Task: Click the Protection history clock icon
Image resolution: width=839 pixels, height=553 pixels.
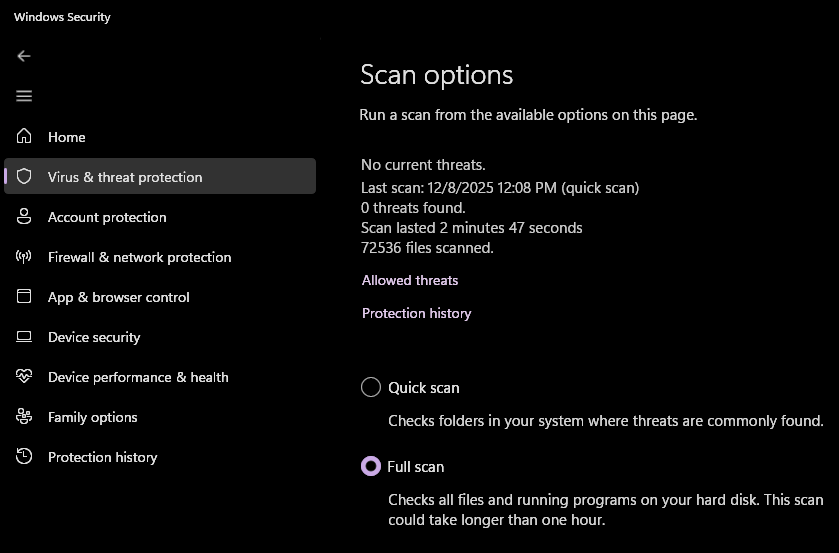Action: [x=25, y=457]
